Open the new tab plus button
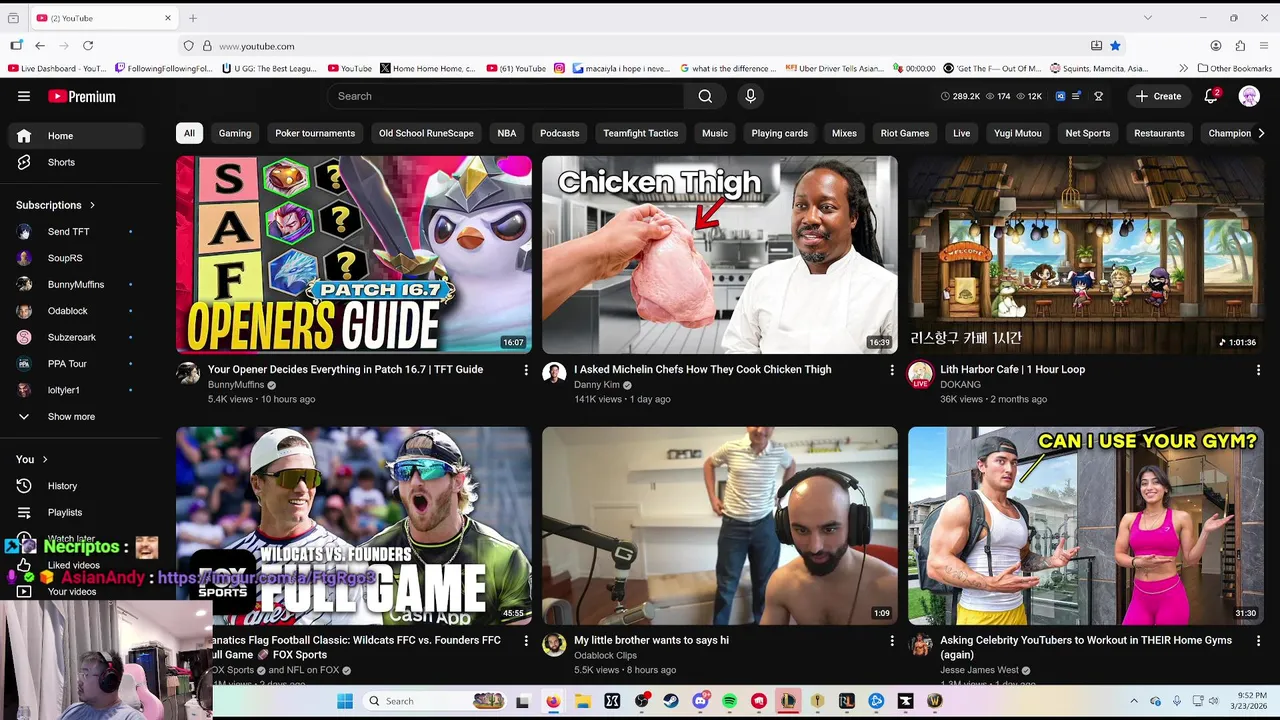 point(193,18)
